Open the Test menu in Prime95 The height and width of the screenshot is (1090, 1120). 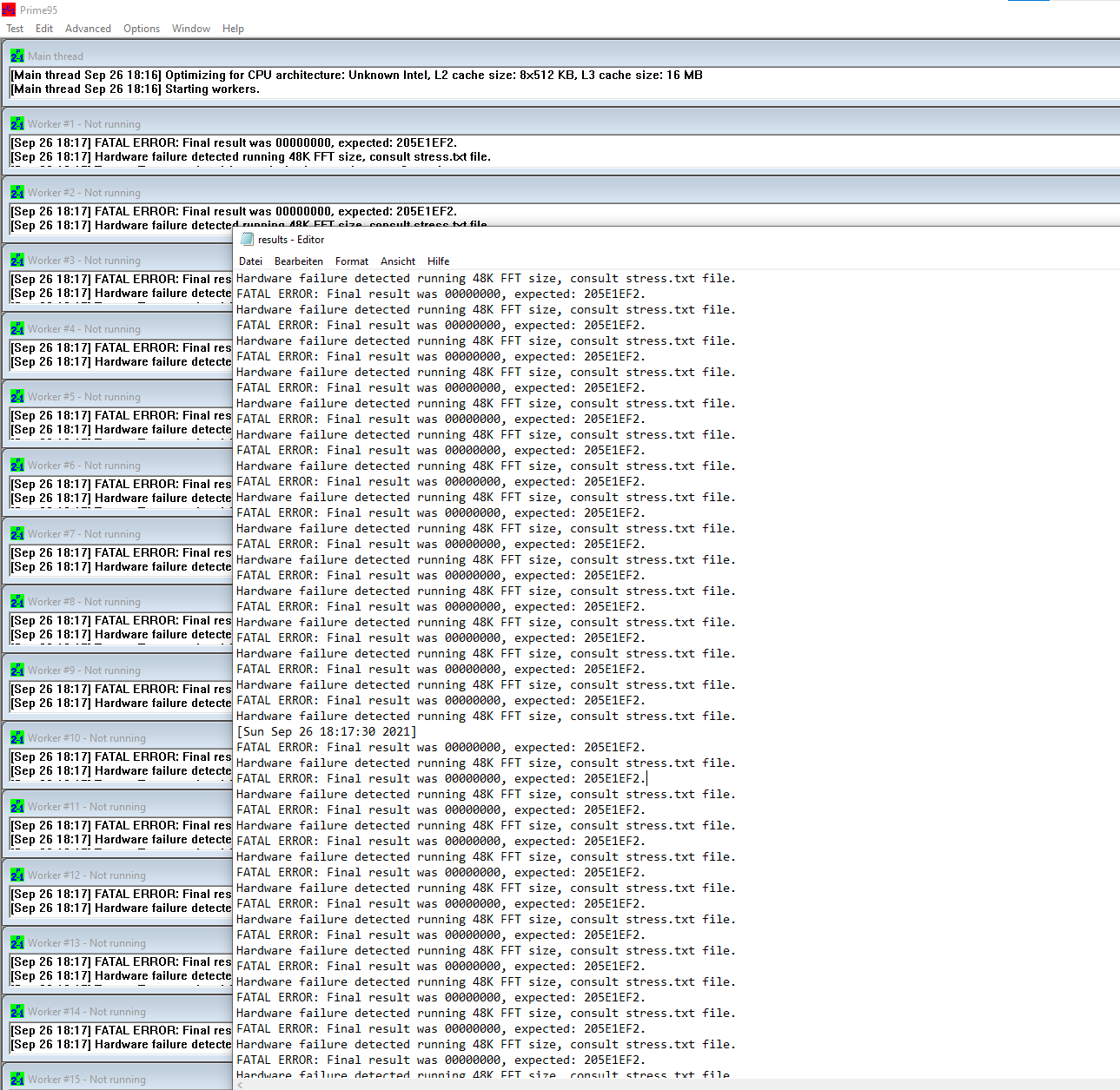pyautogui.click(x=15, y=29)
